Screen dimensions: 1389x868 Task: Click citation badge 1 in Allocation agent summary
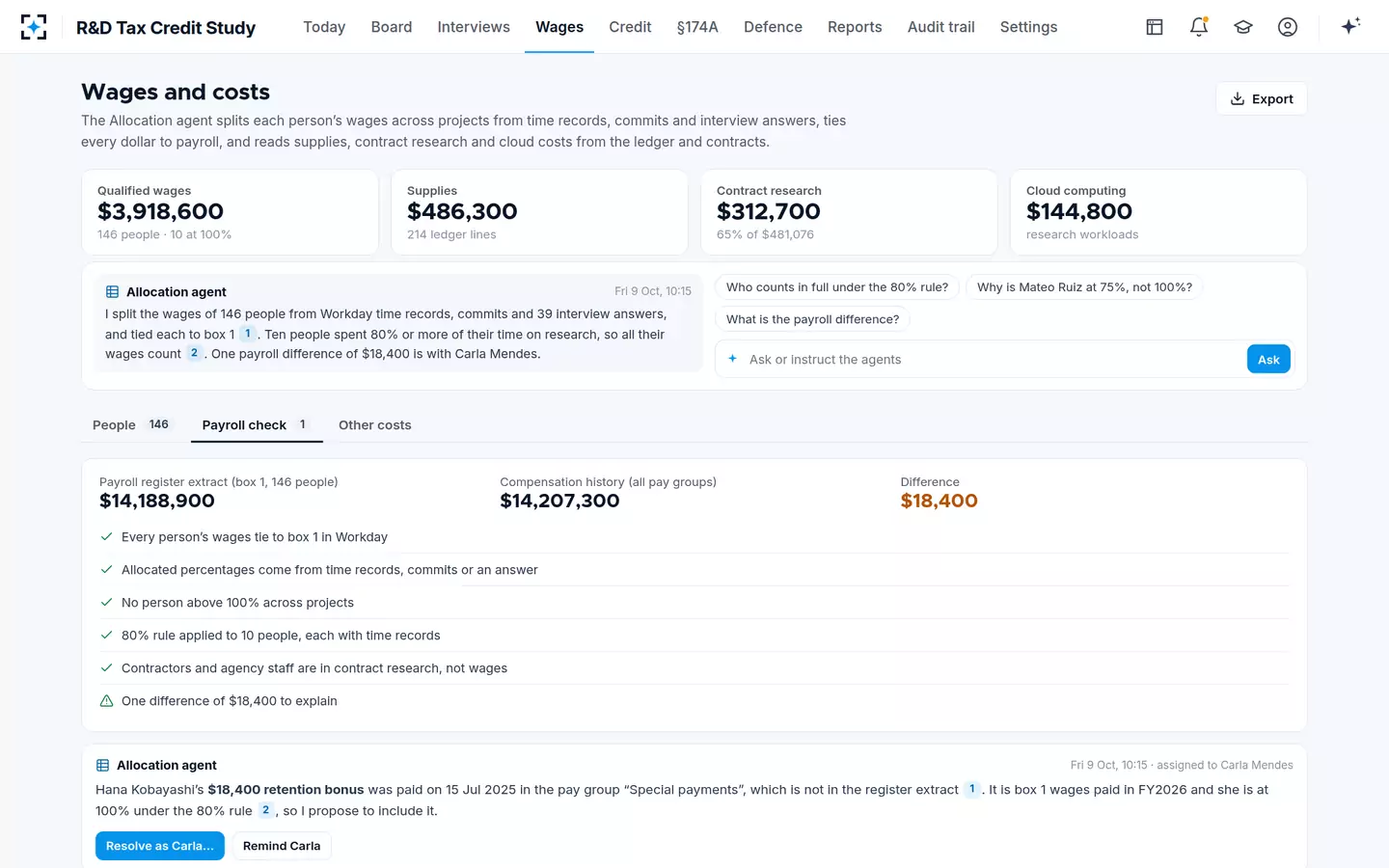tap(248, 334)
